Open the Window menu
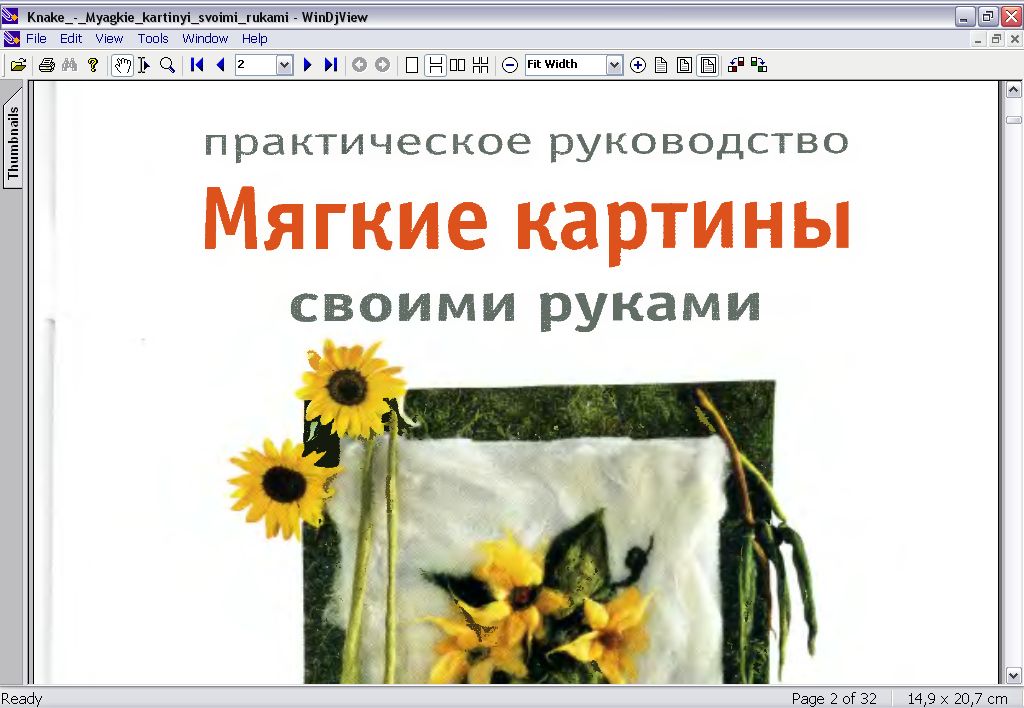This screenshot has width=1024, height=708. click(x=205, y=39)
